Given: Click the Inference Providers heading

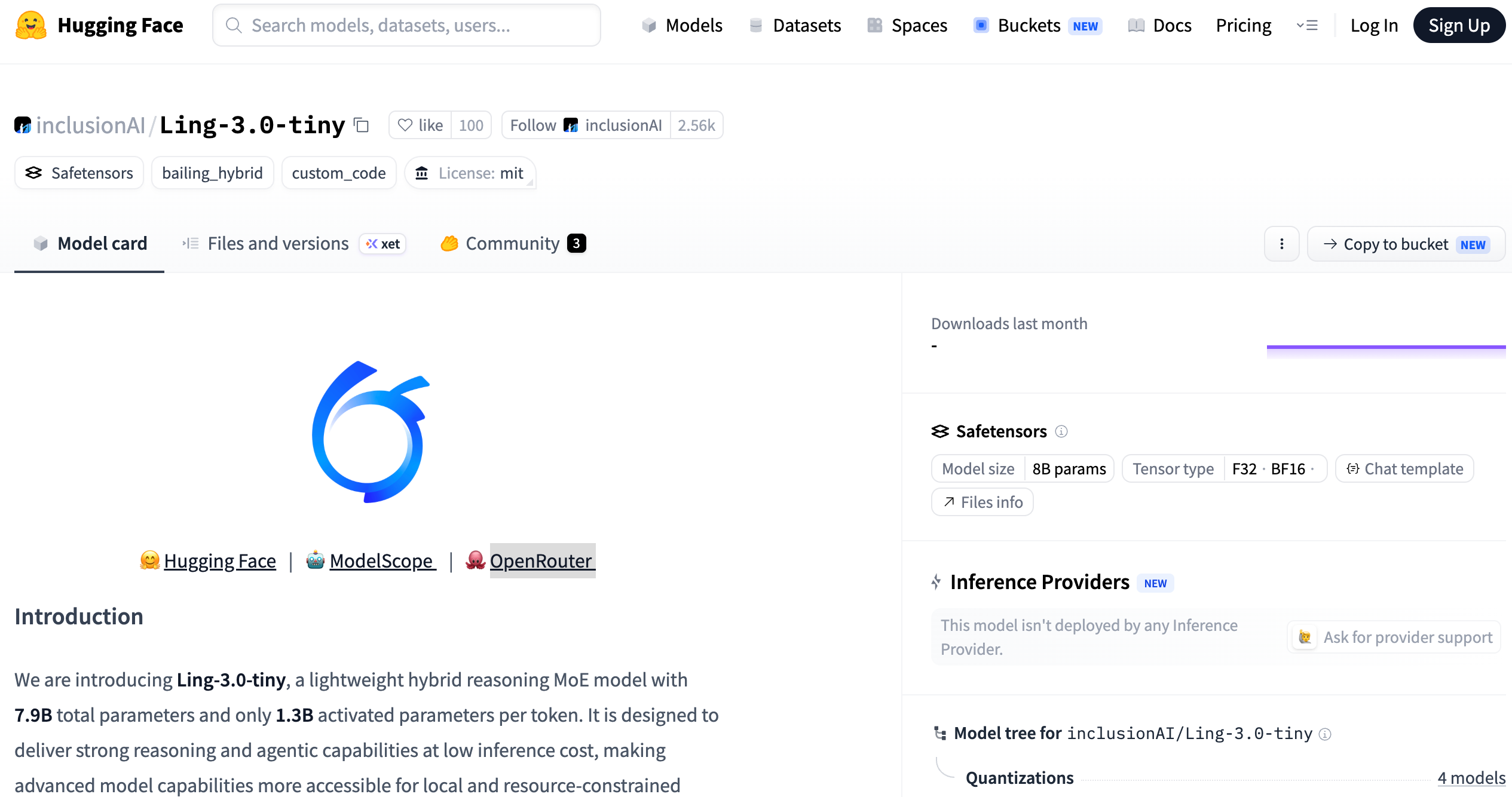Looking at the screenshot, I should click(x=1040, y=582).
